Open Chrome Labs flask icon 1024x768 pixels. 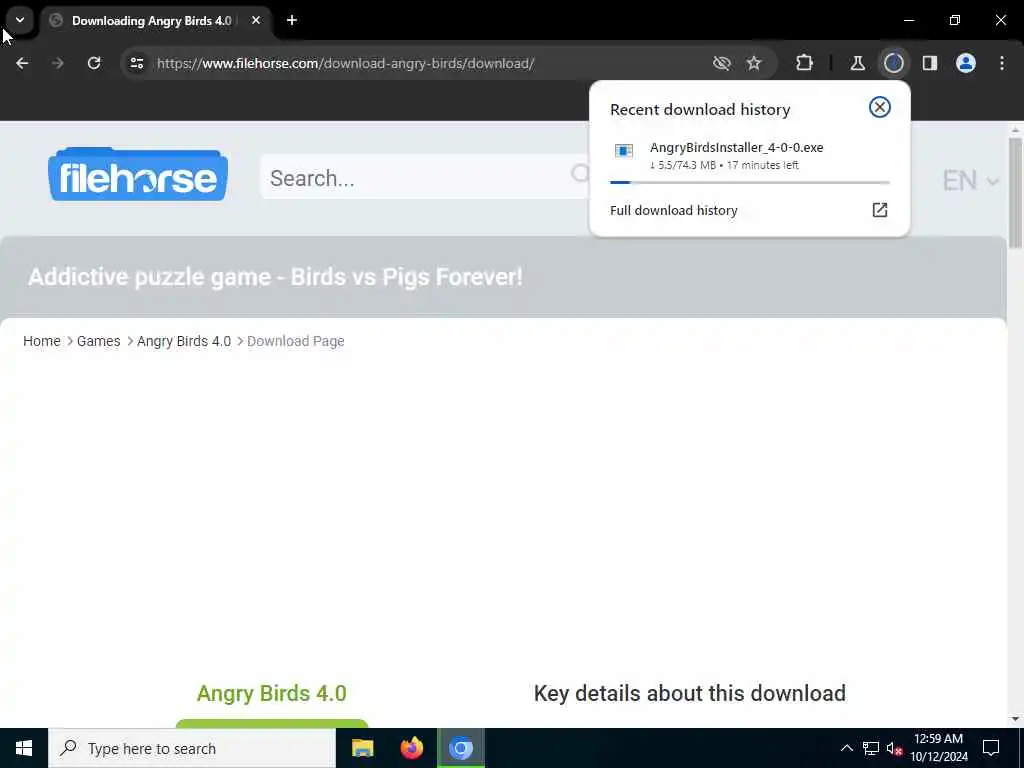coord(857,63)
